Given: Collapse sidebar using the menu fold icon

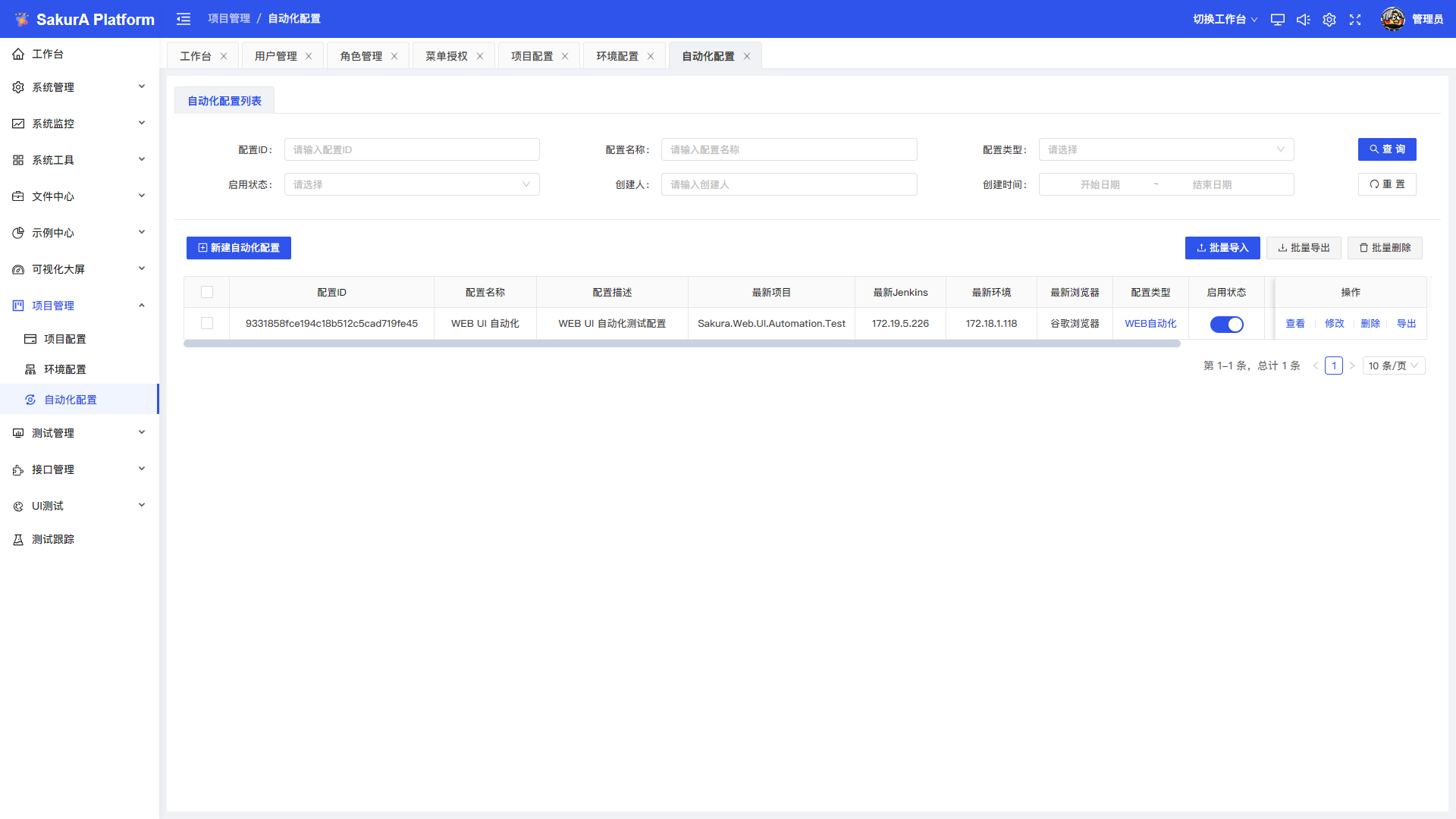Looking at the screenshot, I should coord(184,19).
